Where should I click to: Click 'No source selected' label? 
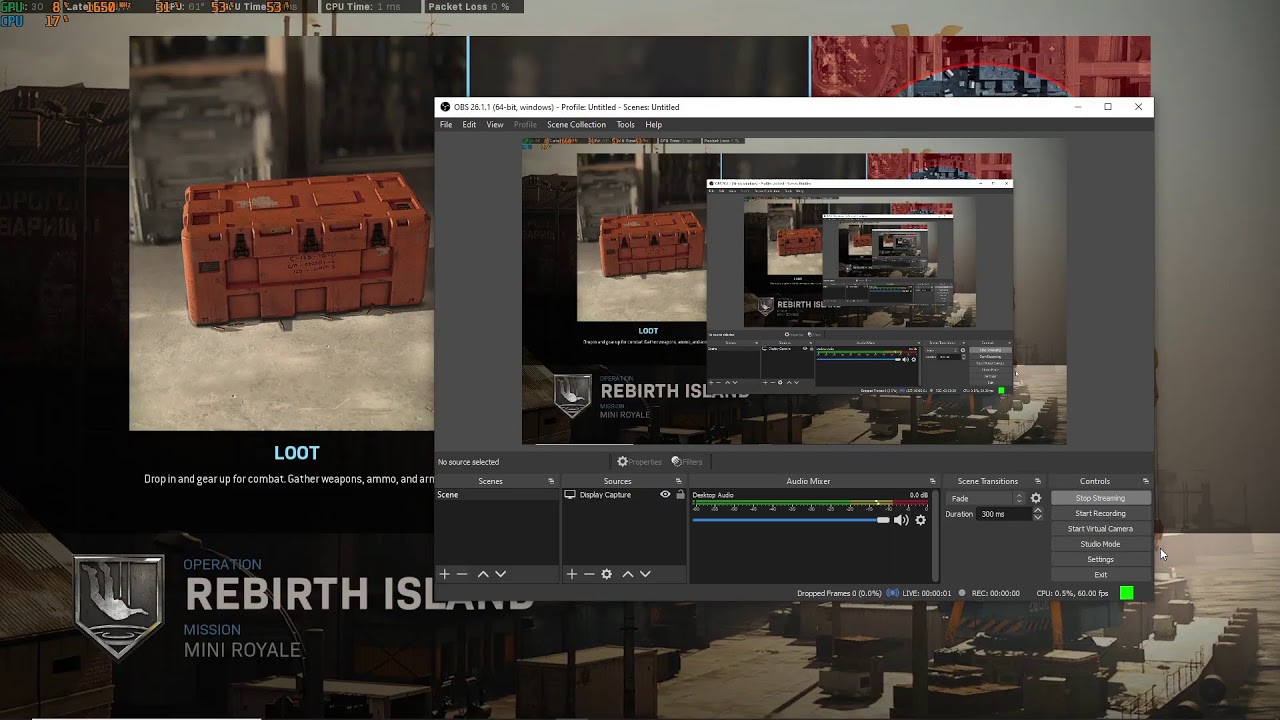pyautogui.click(x=468, y=462)
